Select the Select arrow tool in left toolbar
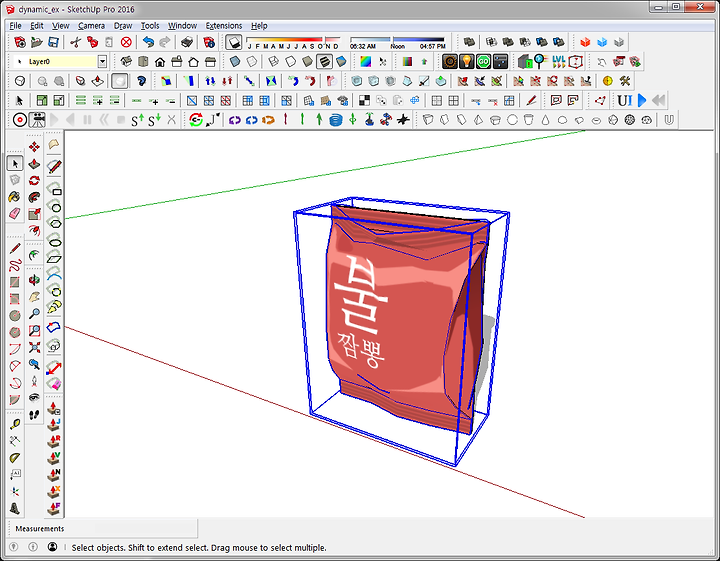The width and height of the screenshot is (720, 561). tap(15, 163)
